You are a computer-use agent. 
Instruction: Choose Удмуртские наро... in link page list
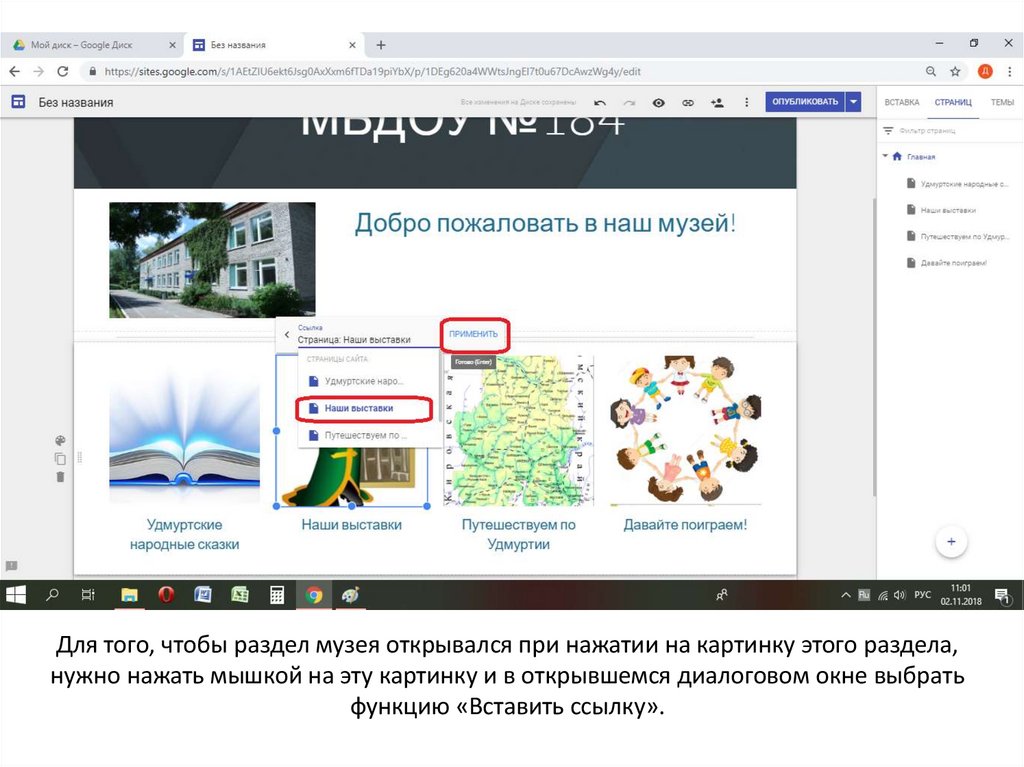[x=368, y=381]
